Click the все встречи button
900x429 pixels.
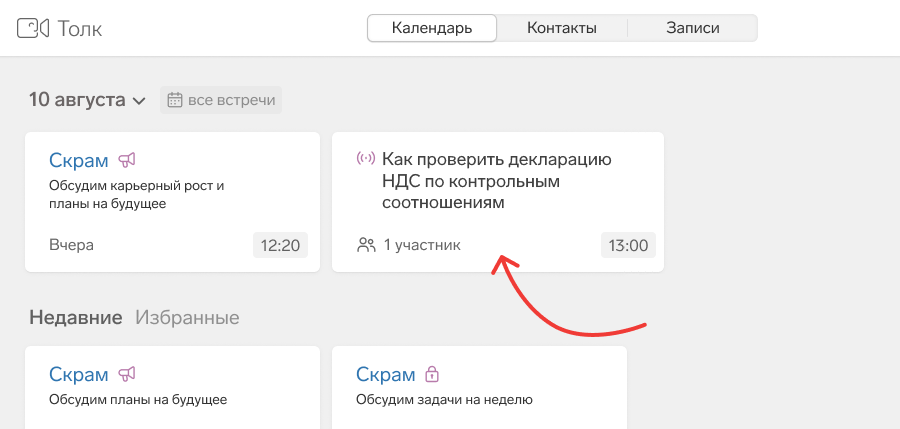pyautogui.click(x=221, y=101)
